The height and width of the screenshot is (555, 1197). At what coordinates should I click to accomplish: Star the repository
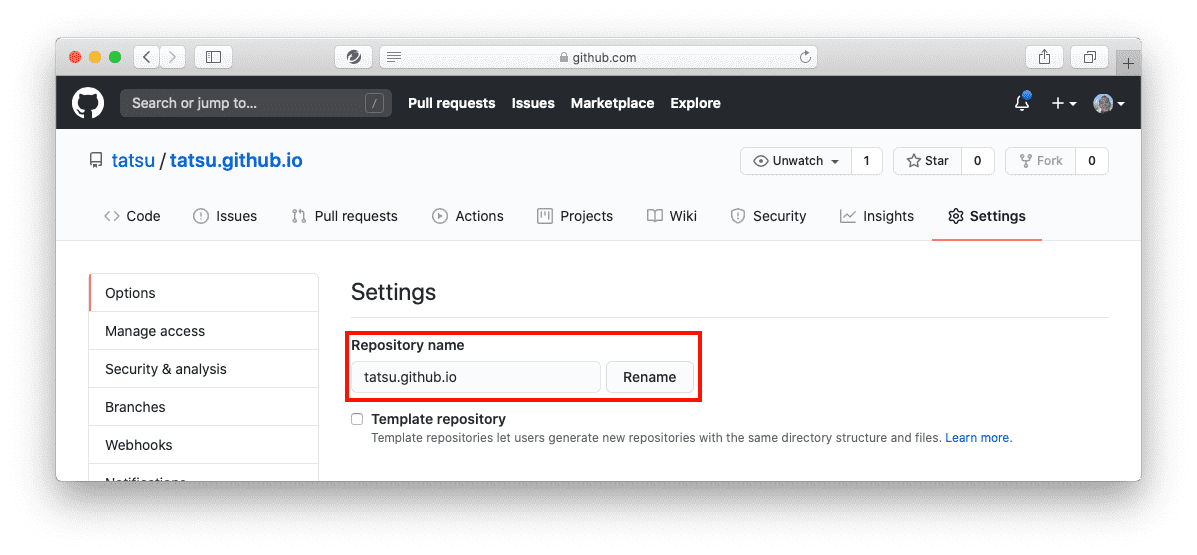coord(928,161)
